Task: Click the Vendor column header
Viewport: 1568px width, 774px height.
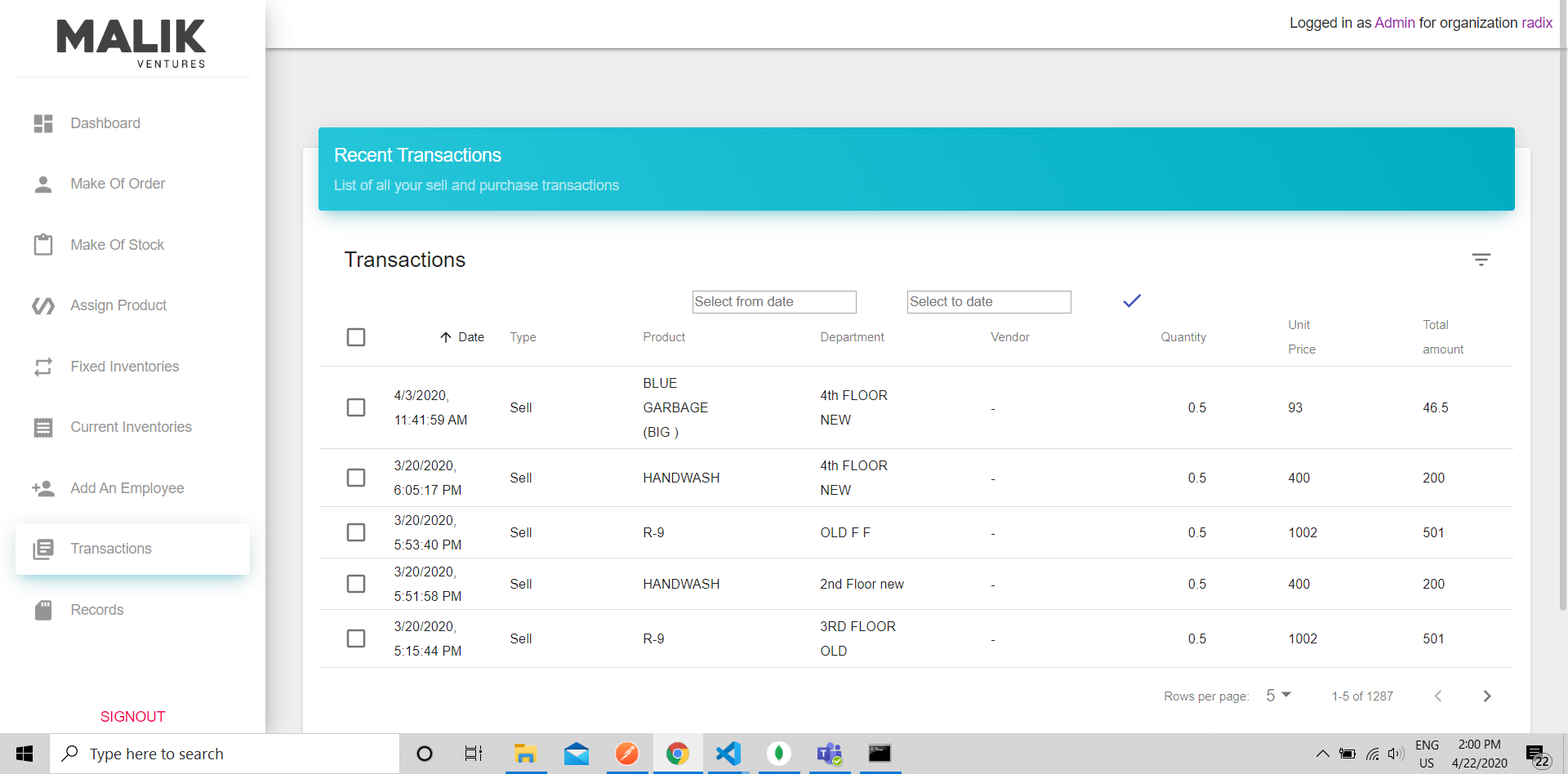Action: click(1010, 337)
